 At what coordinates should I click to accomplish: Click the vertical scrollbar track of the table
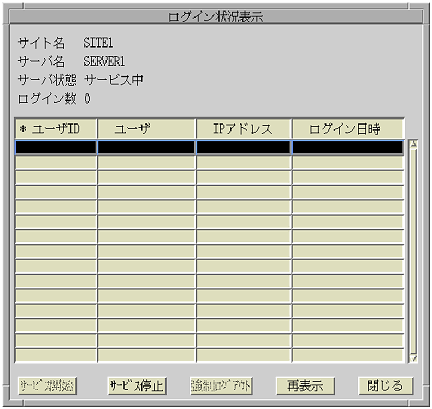[x=413, y=251]
